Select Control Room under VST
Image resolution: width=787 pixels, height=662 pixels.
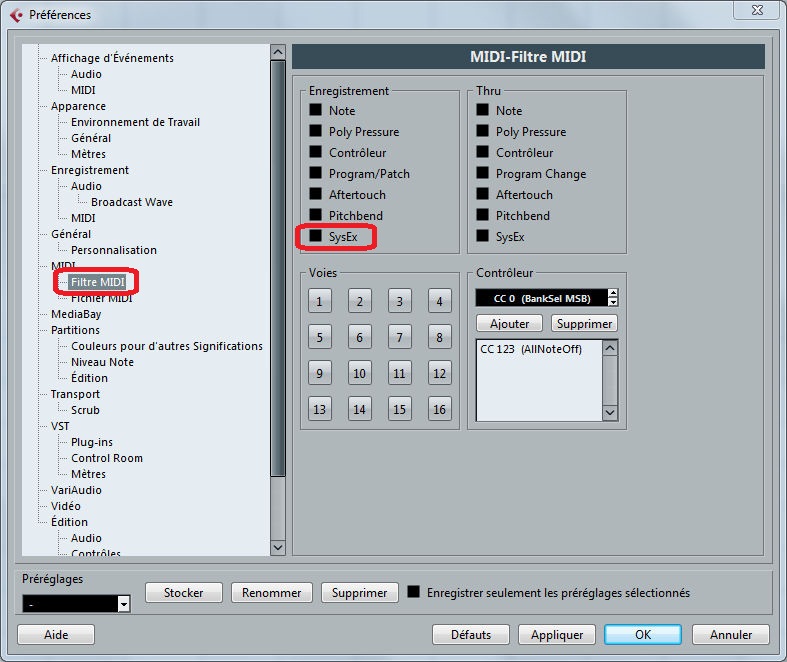[106, 458]
